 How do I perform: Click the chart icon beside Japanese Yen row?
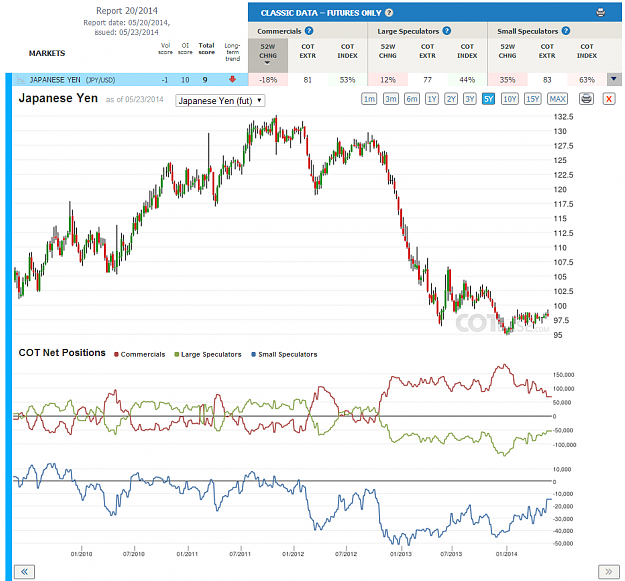point(21,80)
